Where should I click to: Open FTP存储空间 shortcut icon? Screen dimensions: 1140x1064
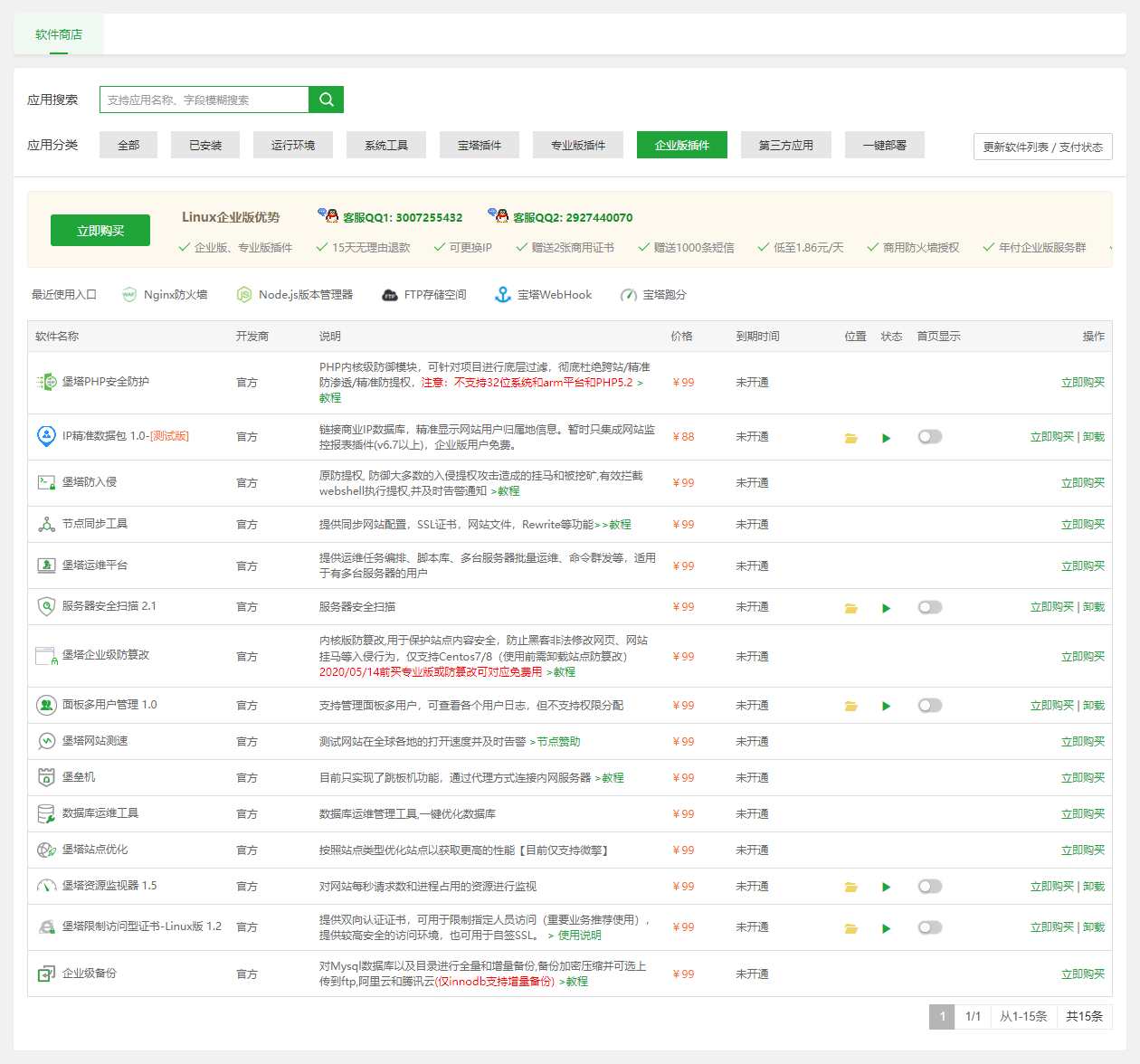(390, 295)
